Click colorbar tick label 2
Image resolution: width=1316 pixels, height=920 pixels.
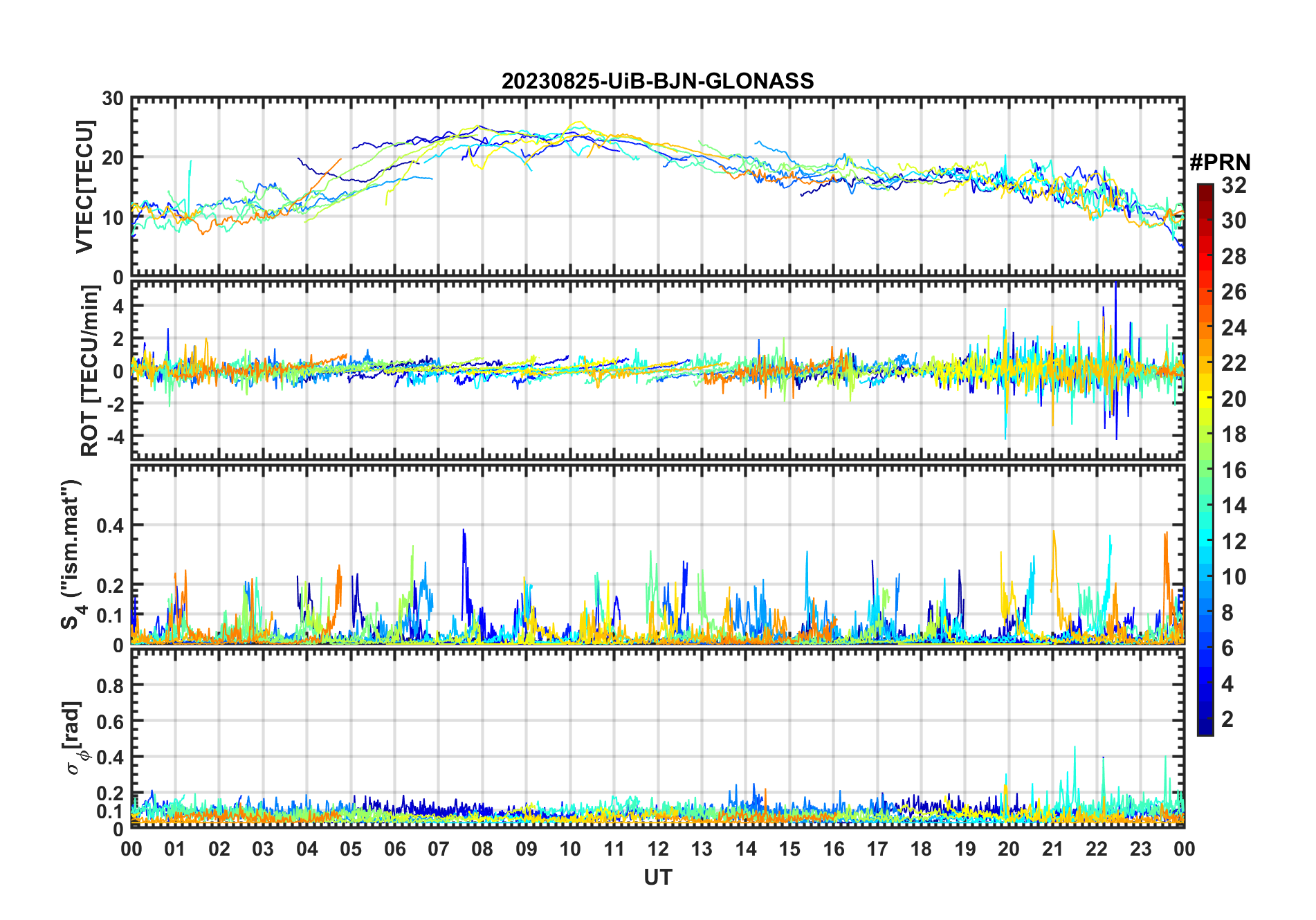(1227, 719)
